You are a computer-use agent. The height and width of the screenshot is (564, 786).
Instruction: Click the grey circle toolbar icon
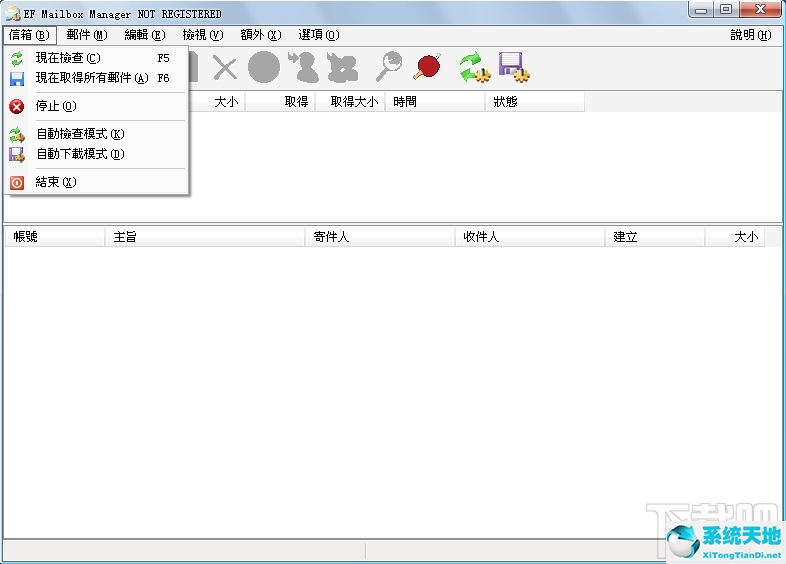pyautogui.click(x=264, y=67)
